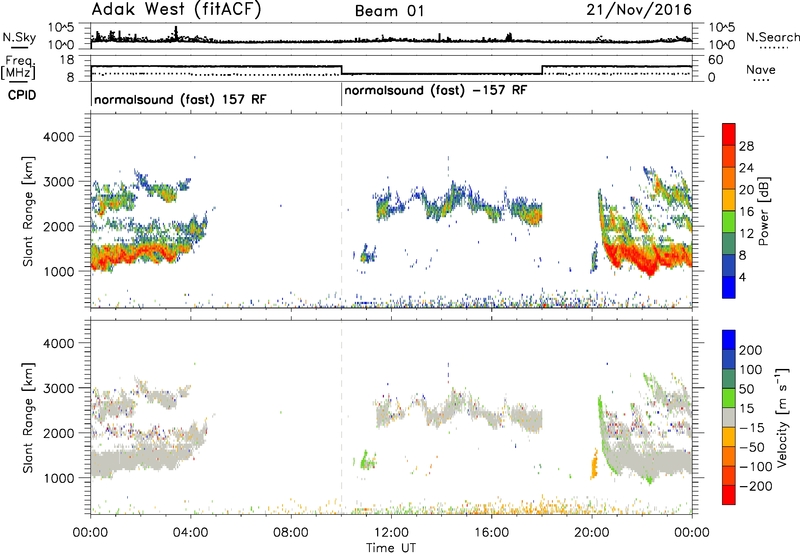Screen dimensions: 800x554
Task: Click the light green 12 dB power color band
Action: pyautogui.click(x=729, y=221)
